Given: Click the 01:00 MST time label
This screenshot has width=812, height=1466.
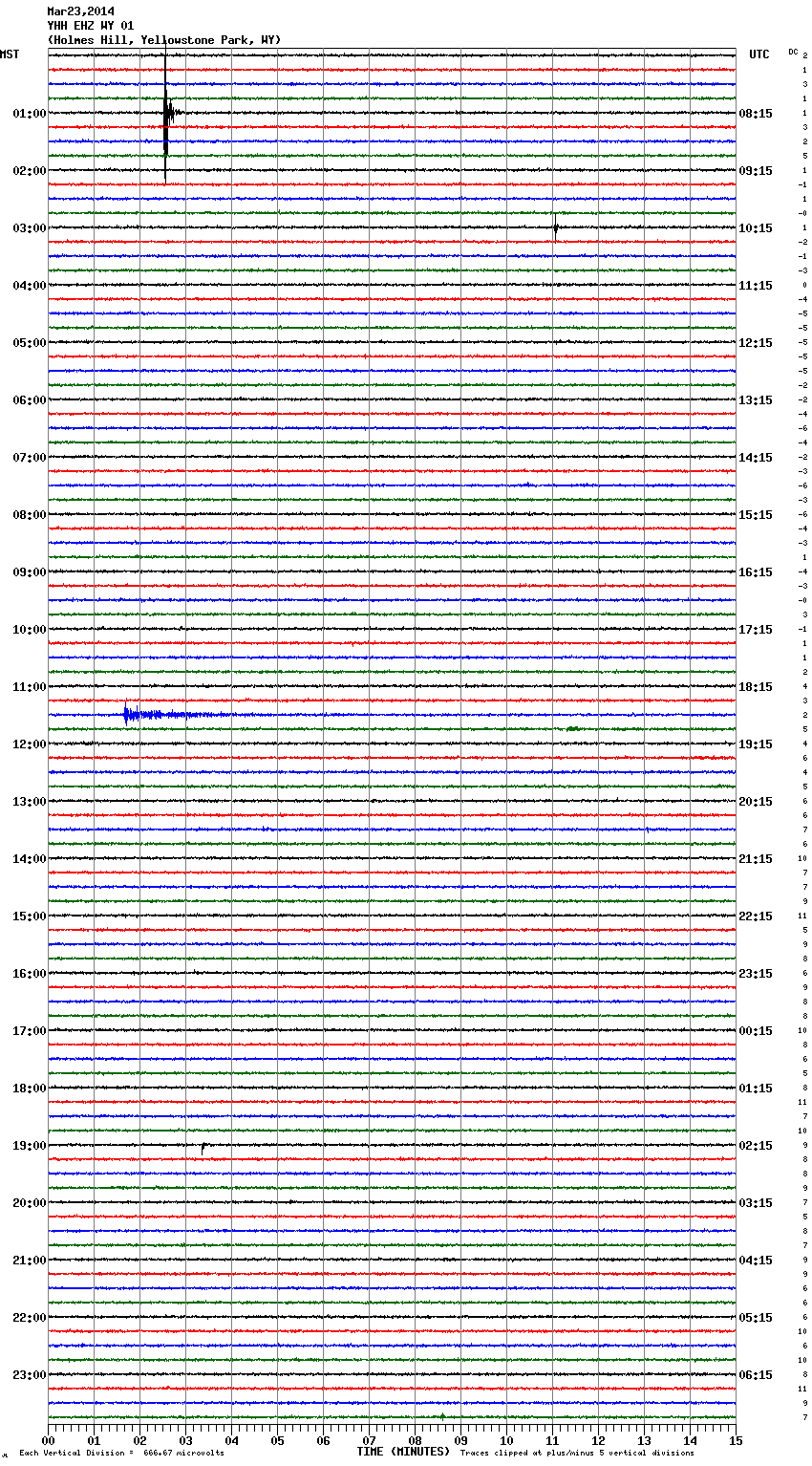Looking at the screenshot, I should tap(30, 114).
